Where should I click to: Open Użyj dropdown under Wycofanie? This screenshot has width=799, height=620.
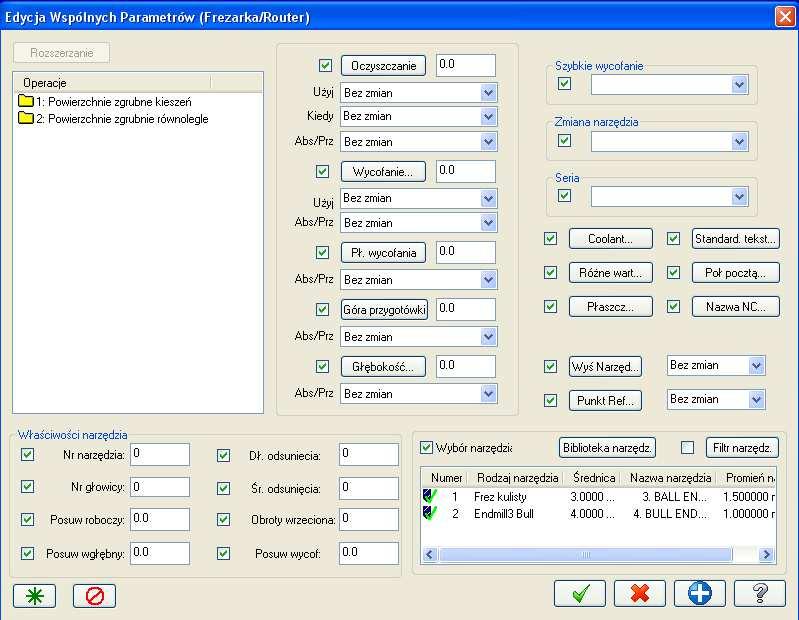[x=418, y=198]
